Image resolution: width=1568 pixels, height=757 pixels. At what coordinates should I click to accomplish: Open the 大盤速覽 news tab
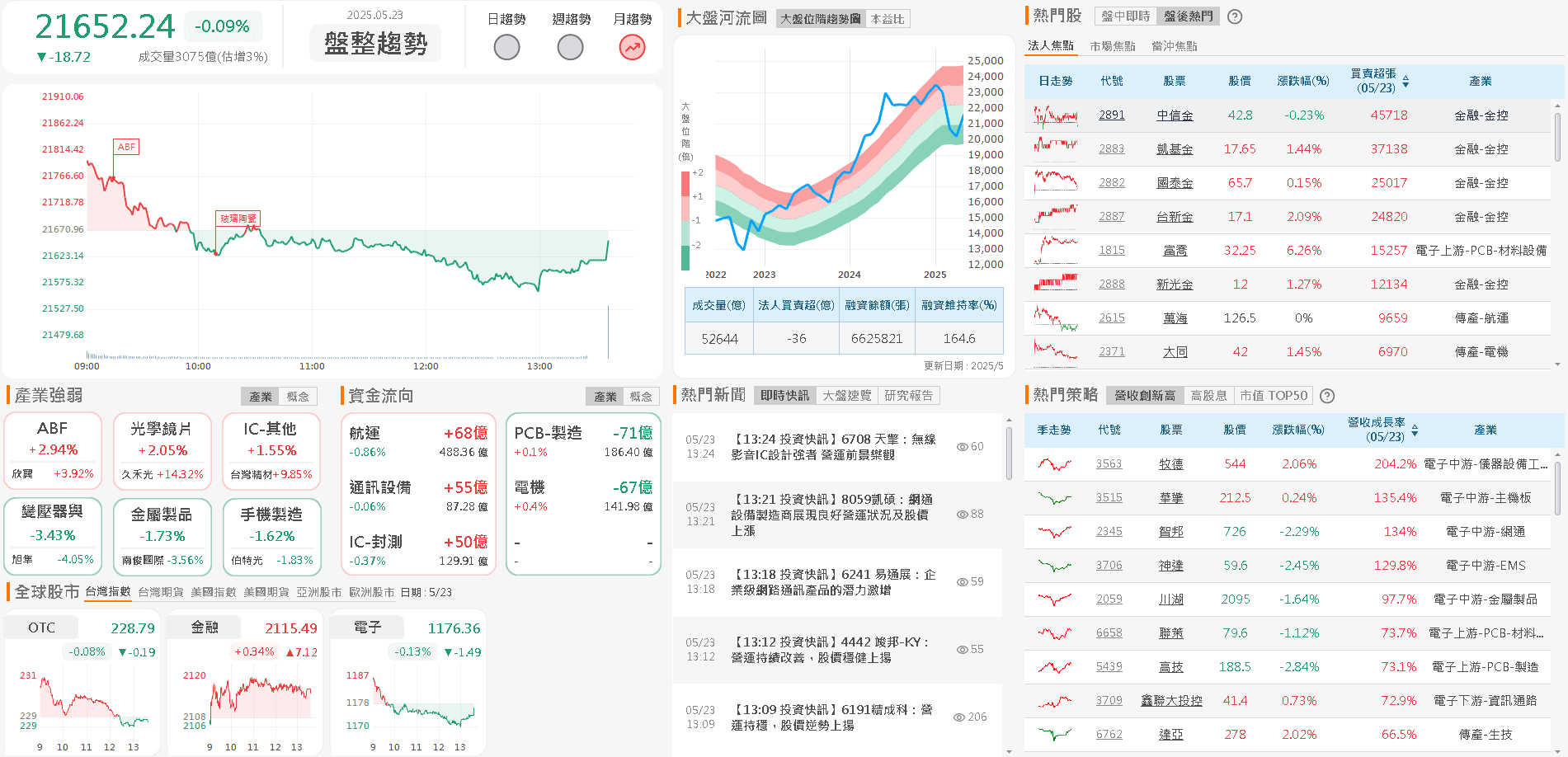click(x=847, y=396)
